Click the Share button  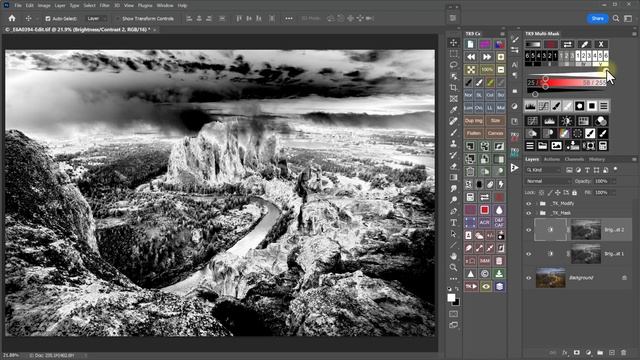(597, 18)
